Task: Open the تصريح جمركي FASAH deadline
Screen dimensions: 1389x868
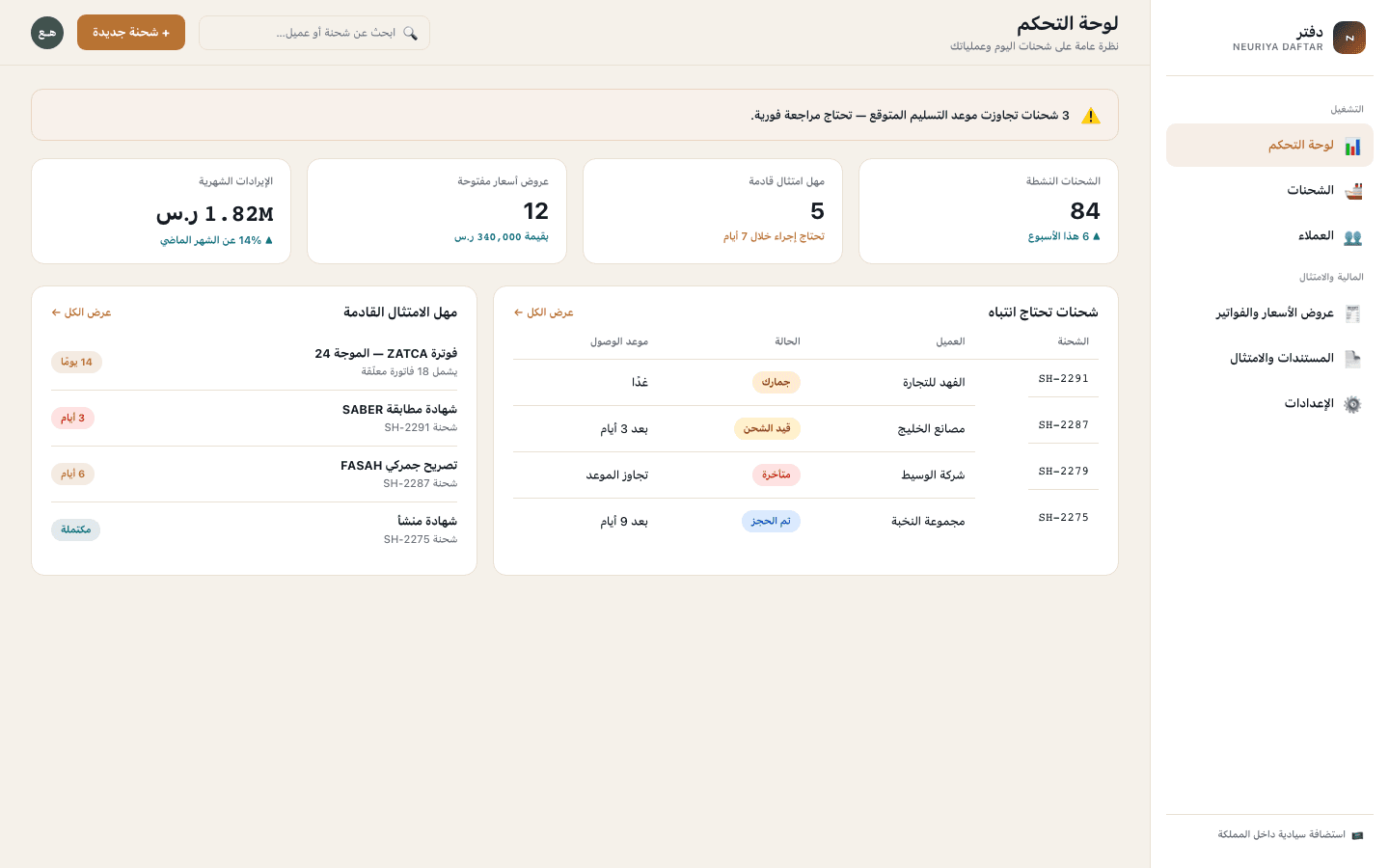Action: [255, 474]
